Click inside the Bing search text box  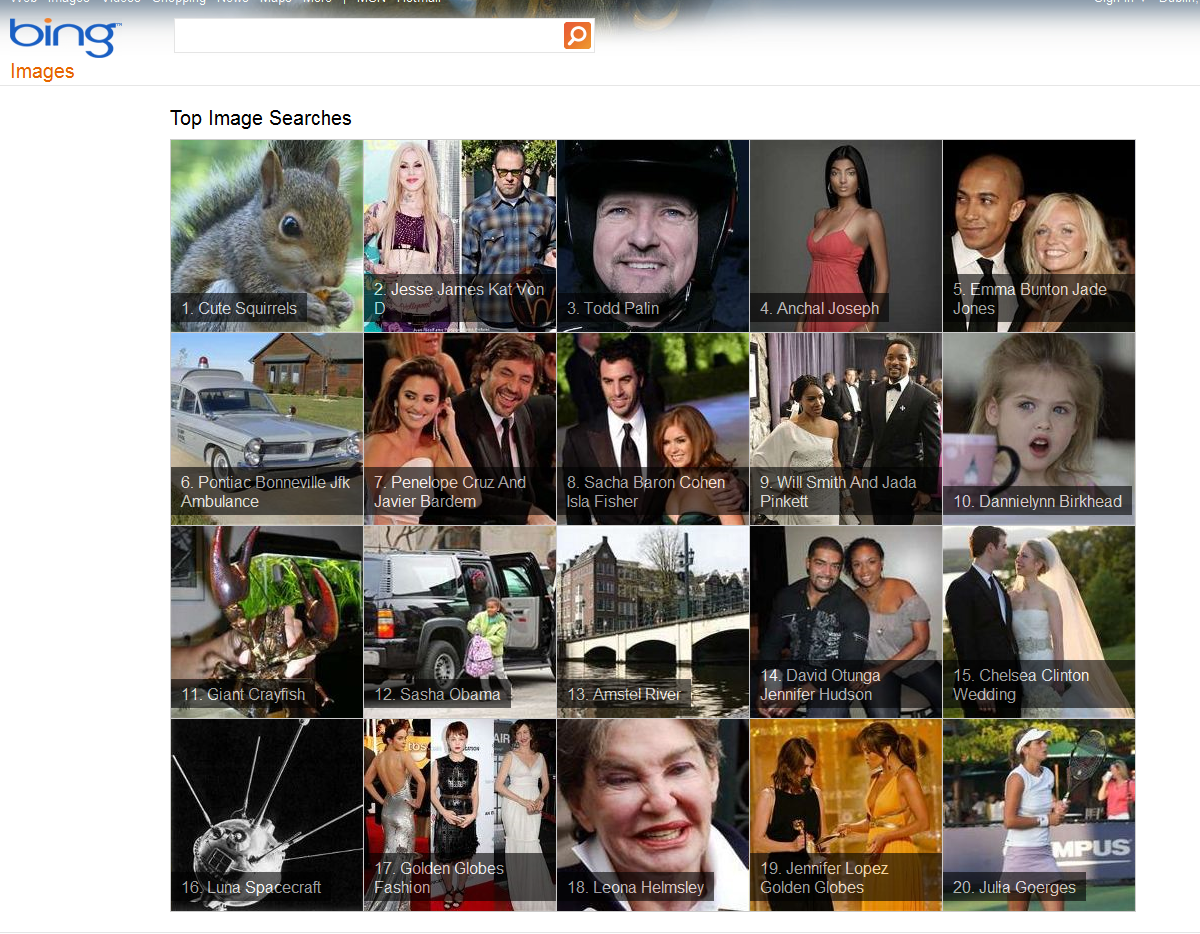(368, 36)
